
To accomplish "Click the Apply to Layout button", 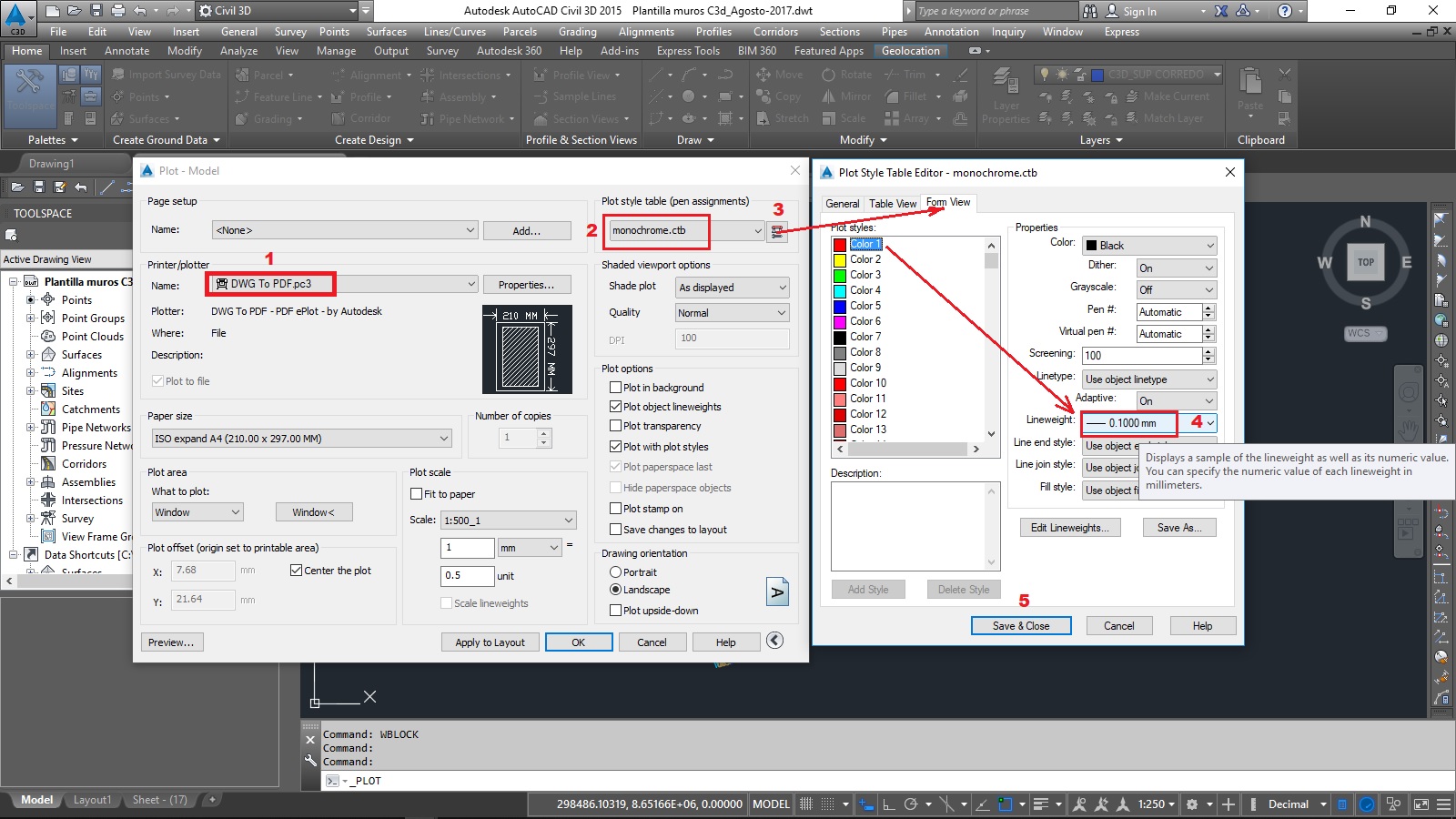I will [490, 642].
